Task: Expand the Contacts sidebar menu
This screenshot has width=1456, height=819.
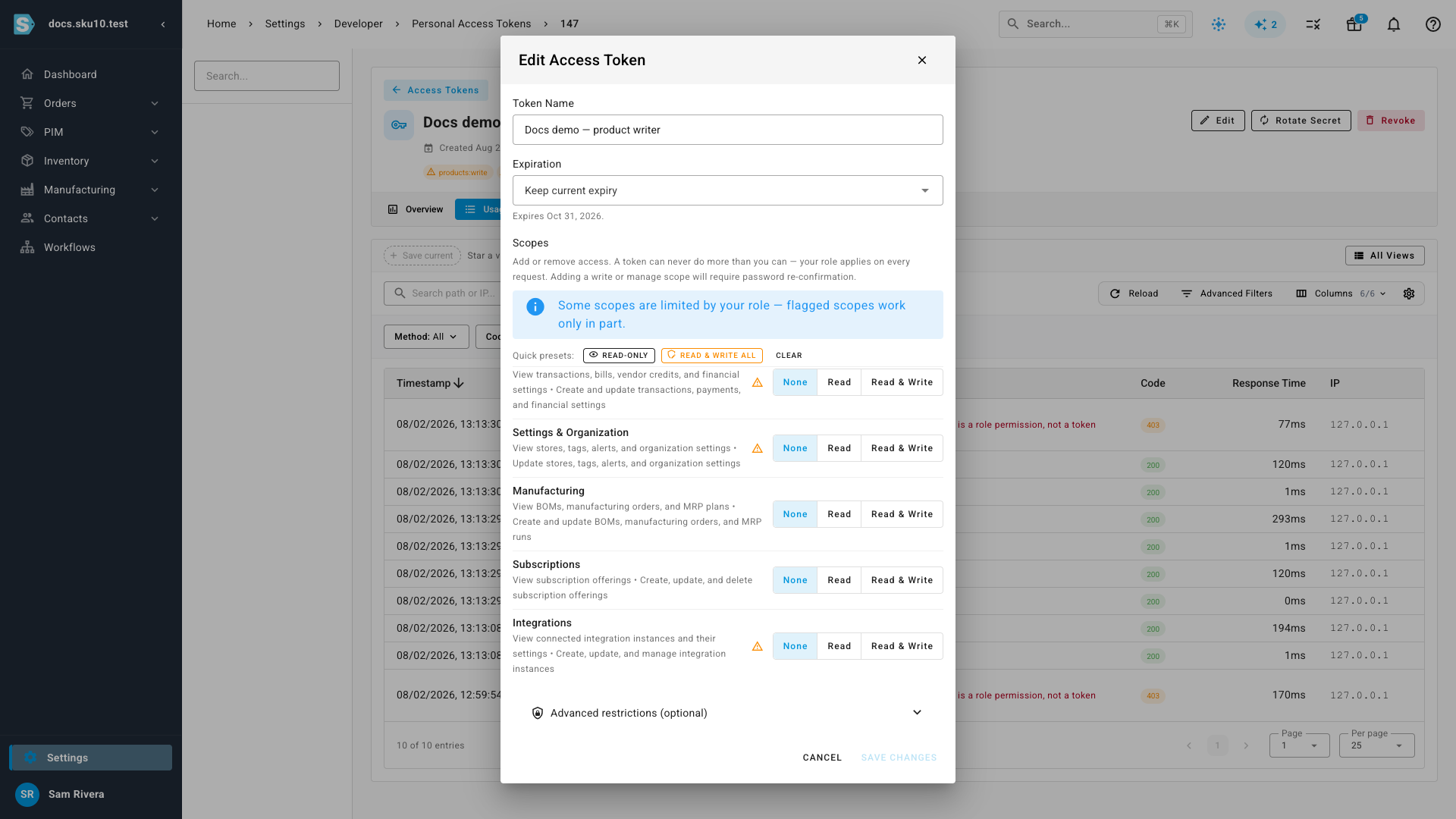Action: (91, 218)
